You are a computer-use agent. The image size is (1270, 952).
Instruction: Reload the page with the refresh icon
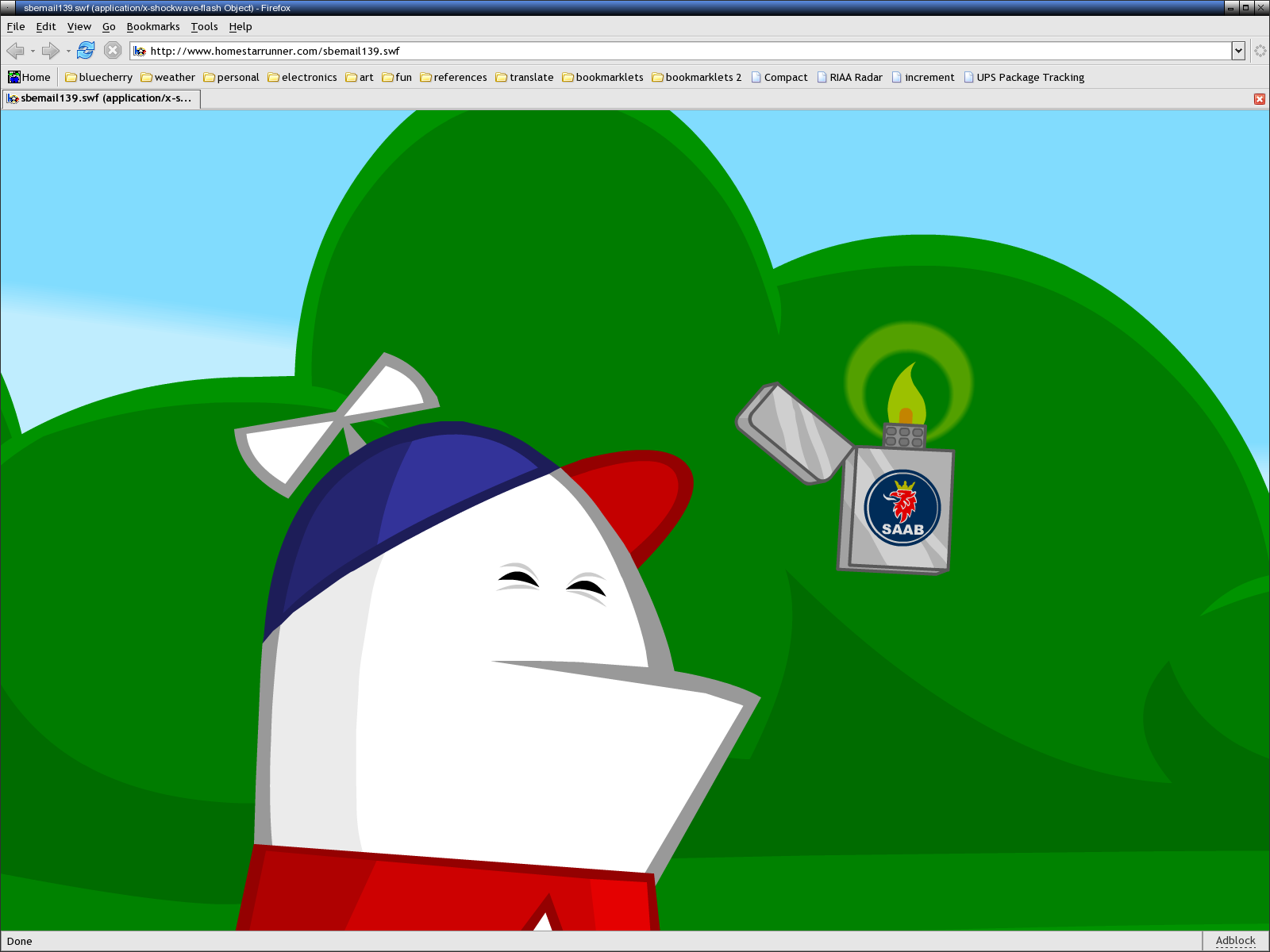[x=86, y=51]
